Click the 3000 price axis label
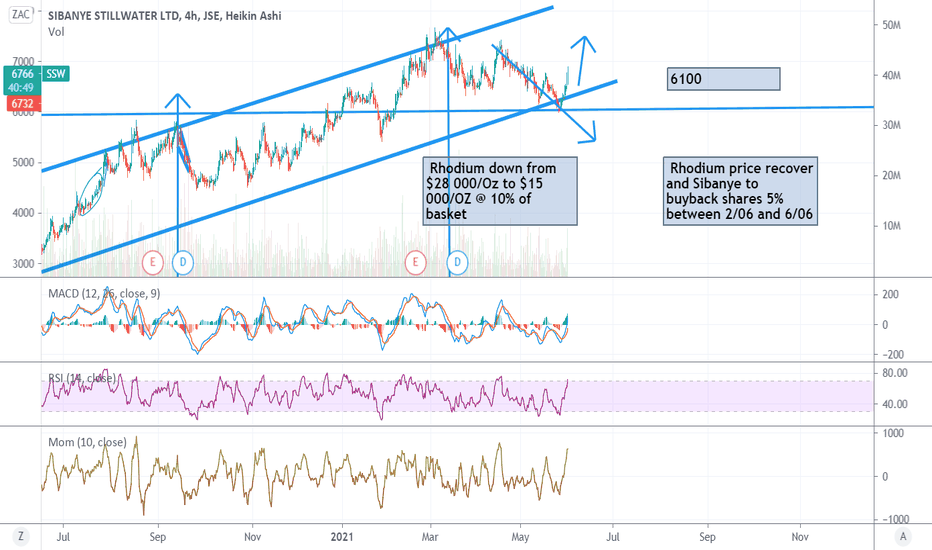This screenshot has height=550, width=932. click(x=24, y=263)
